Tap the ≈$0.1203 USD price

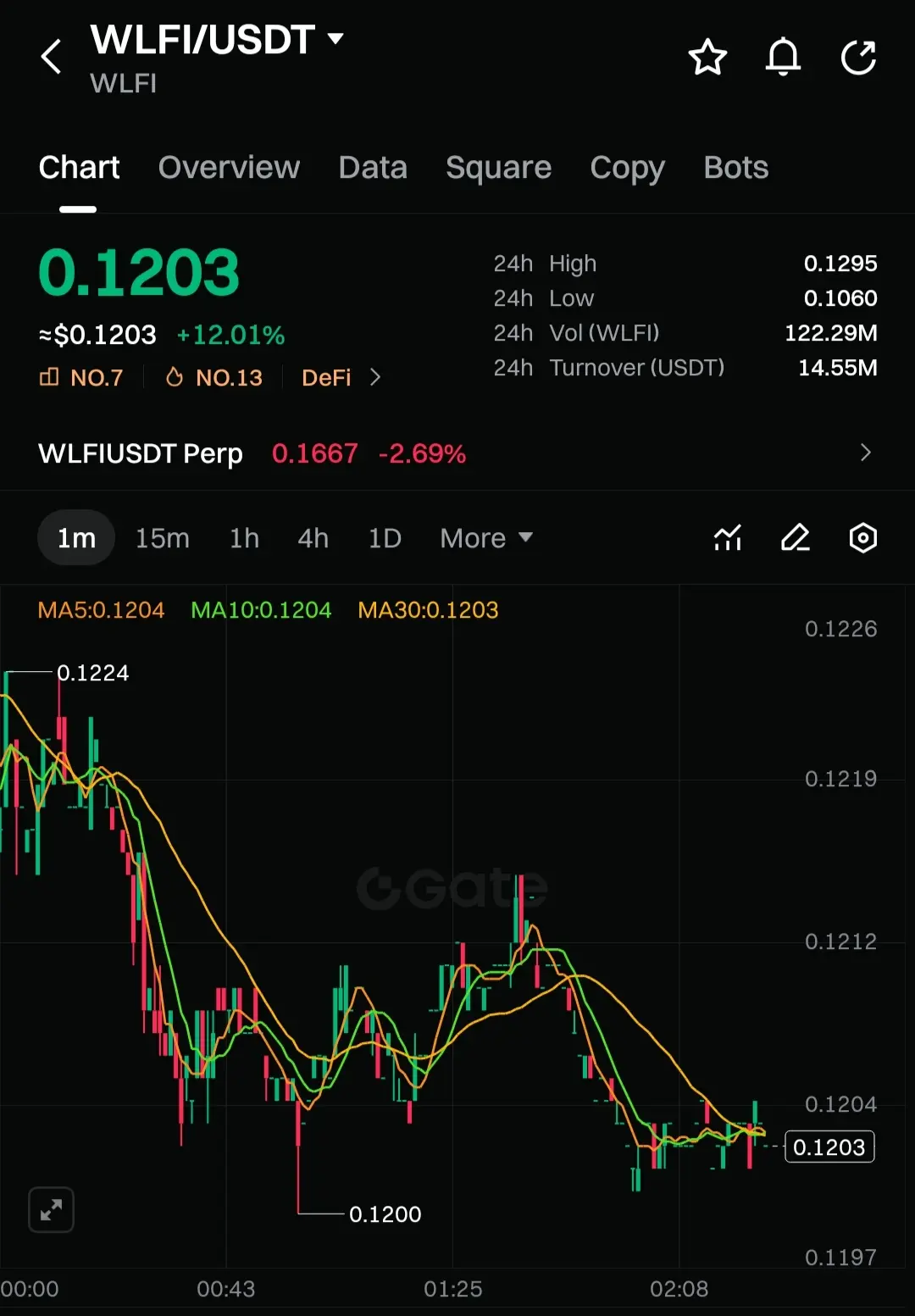(x=97, y=335)
